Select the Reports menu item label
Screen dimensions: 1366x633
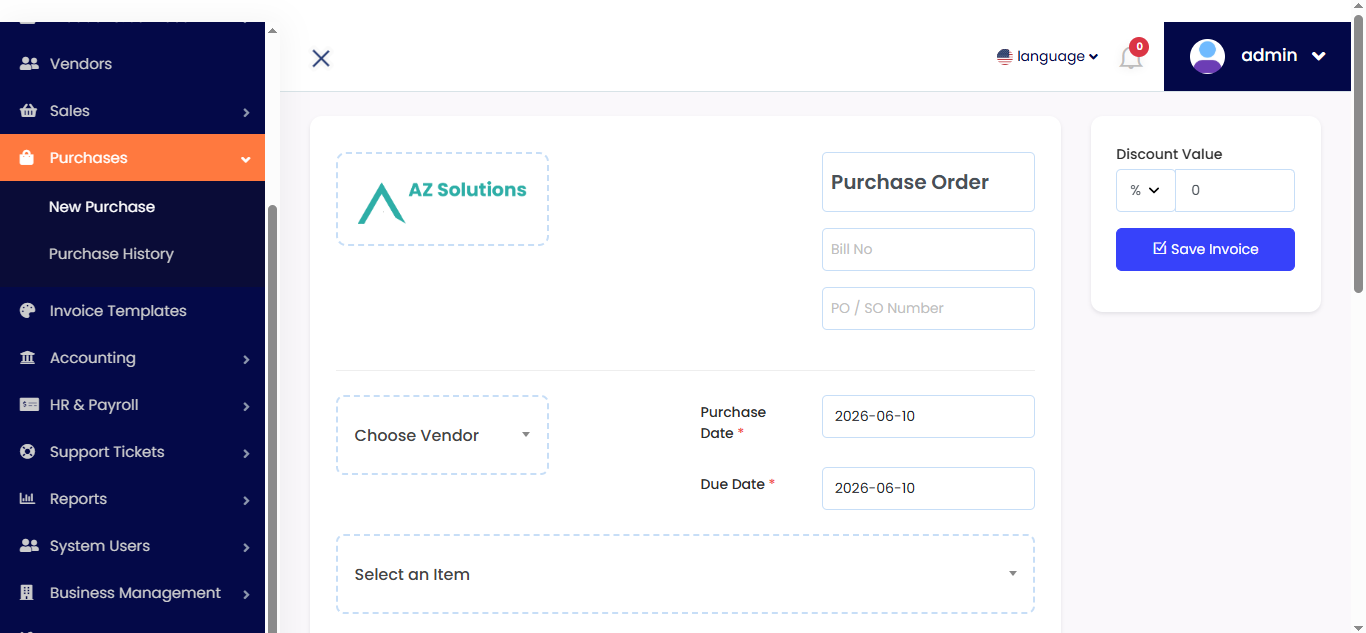tap(78, 499)
